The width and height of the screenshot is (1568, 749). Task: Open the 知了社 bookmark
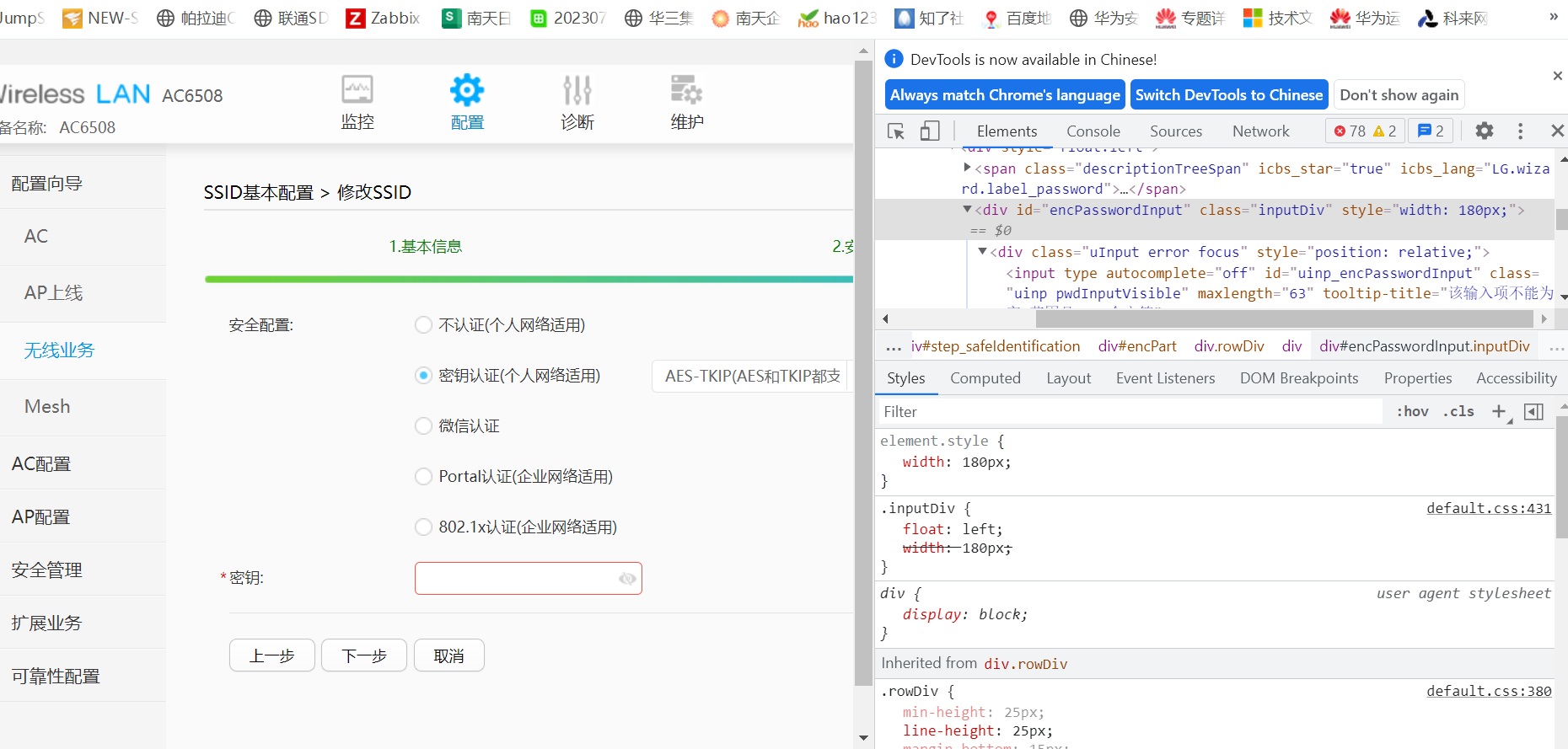[928, 18]
